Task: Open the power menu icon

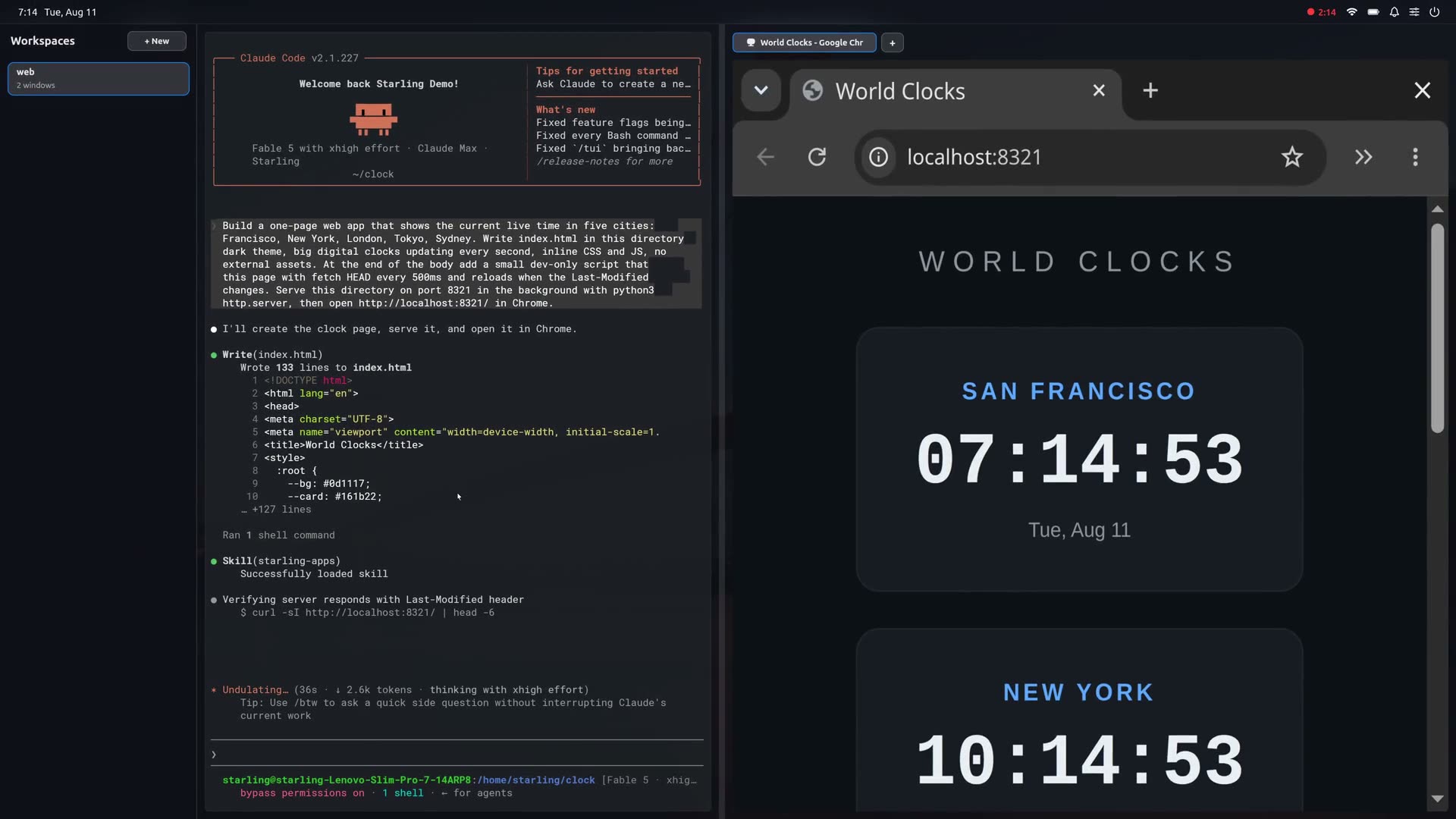Action: tap(1435, 12)
